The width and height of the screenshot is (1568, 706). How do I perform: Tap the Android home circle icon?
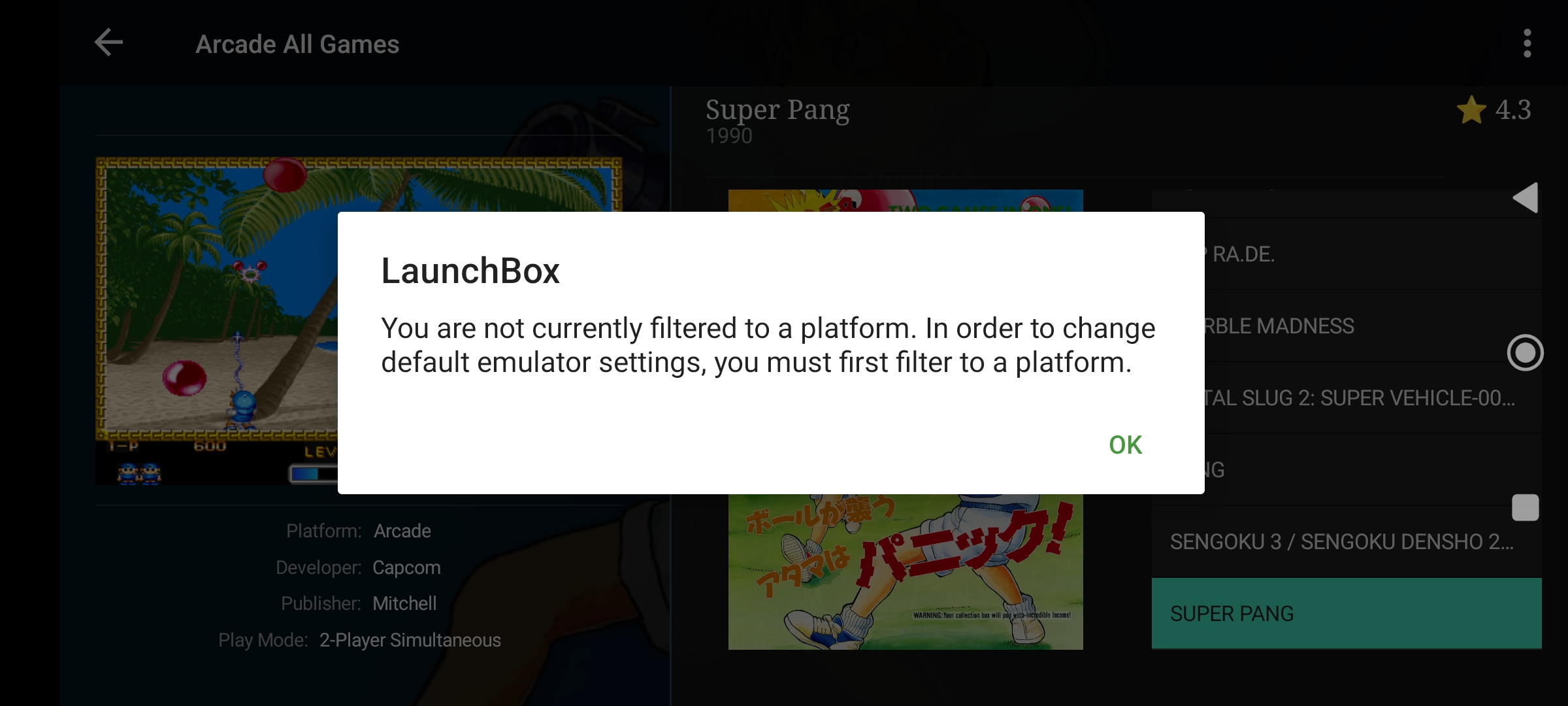[x=1526, y=353]
